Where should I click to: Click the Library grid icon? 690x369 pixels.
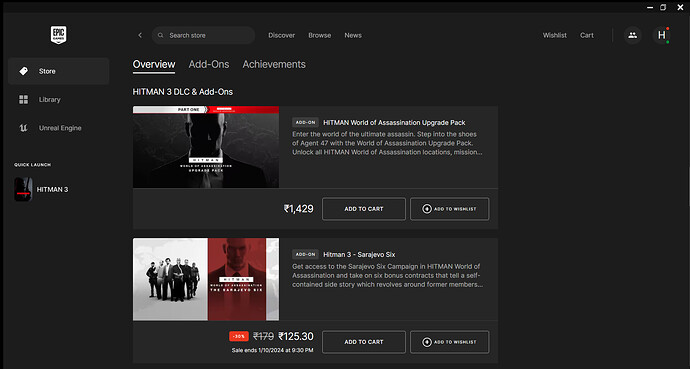pyautogui.click(x=23, y=99)
